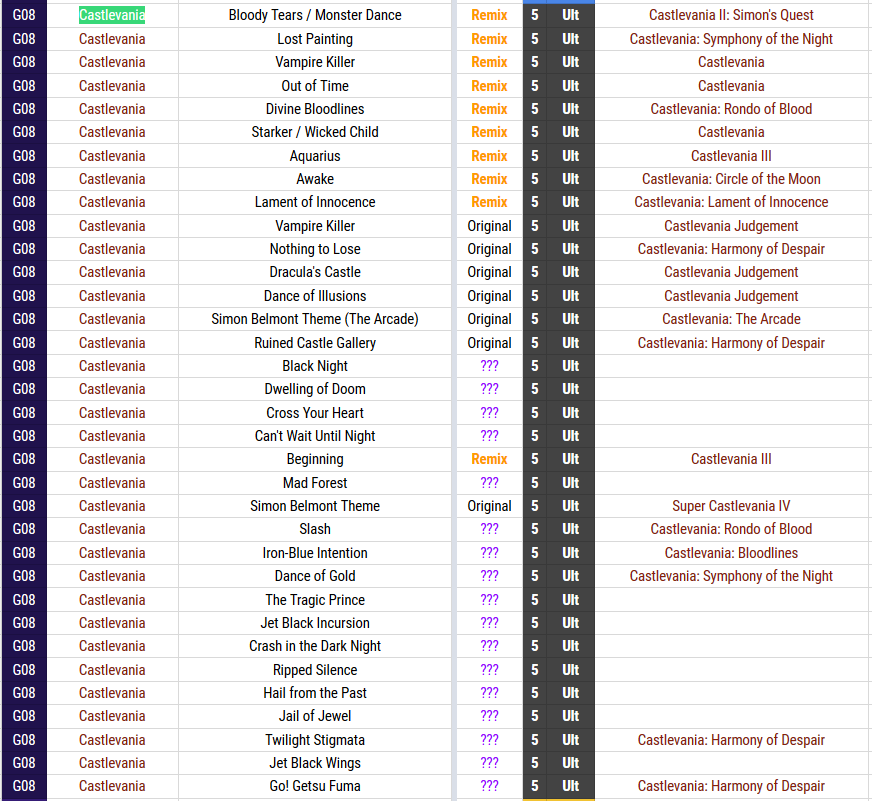Click the ??? cell next to Black Night
The width and height of the screenshot is (872, 801).
489,366
